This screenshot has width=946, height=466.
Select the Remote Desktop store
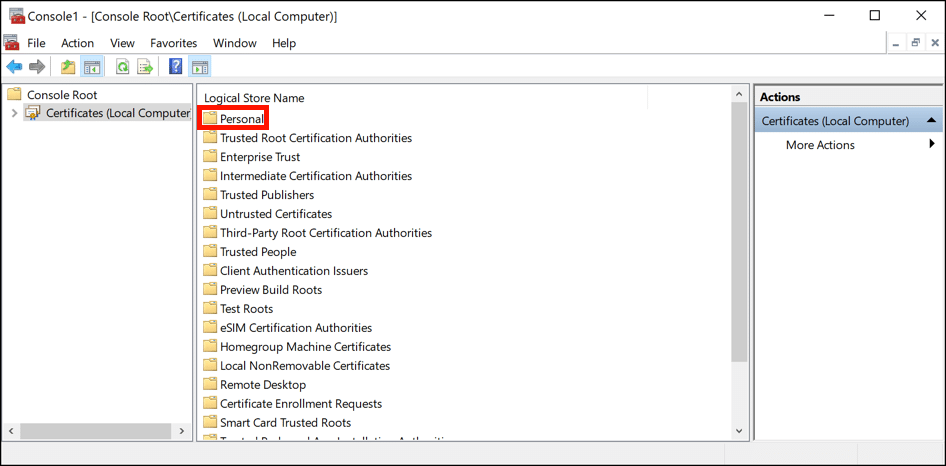(x=262, y=385)
